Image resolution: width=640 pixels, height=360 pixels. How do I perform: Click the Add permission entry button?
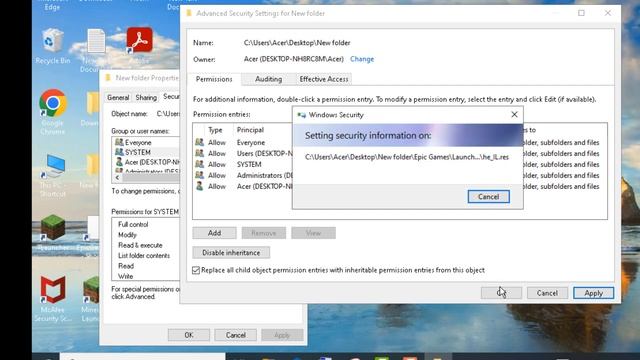[x=214, y=233]
